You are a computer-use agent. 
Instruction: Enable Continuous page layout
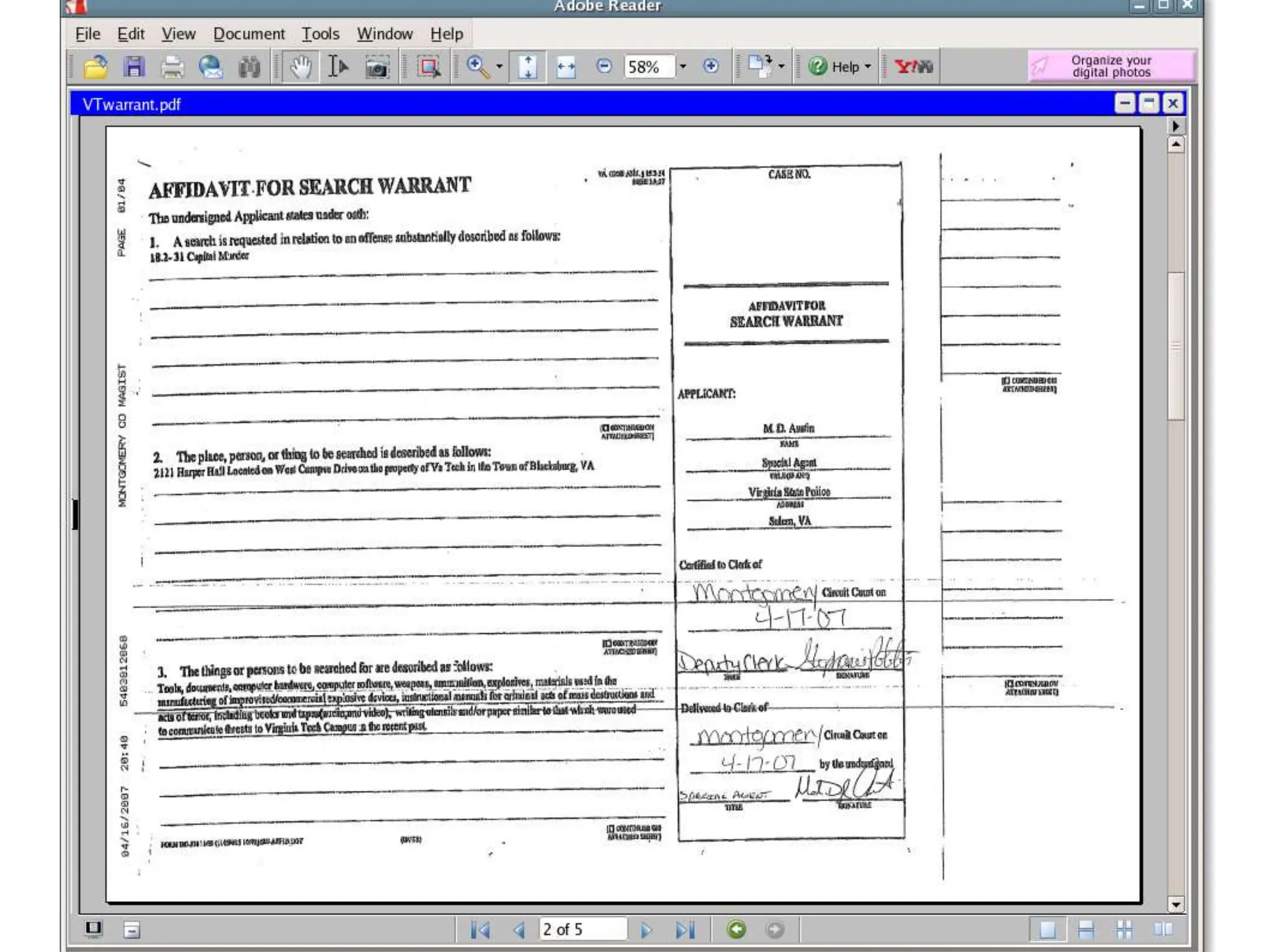(x=1086, y=930)
